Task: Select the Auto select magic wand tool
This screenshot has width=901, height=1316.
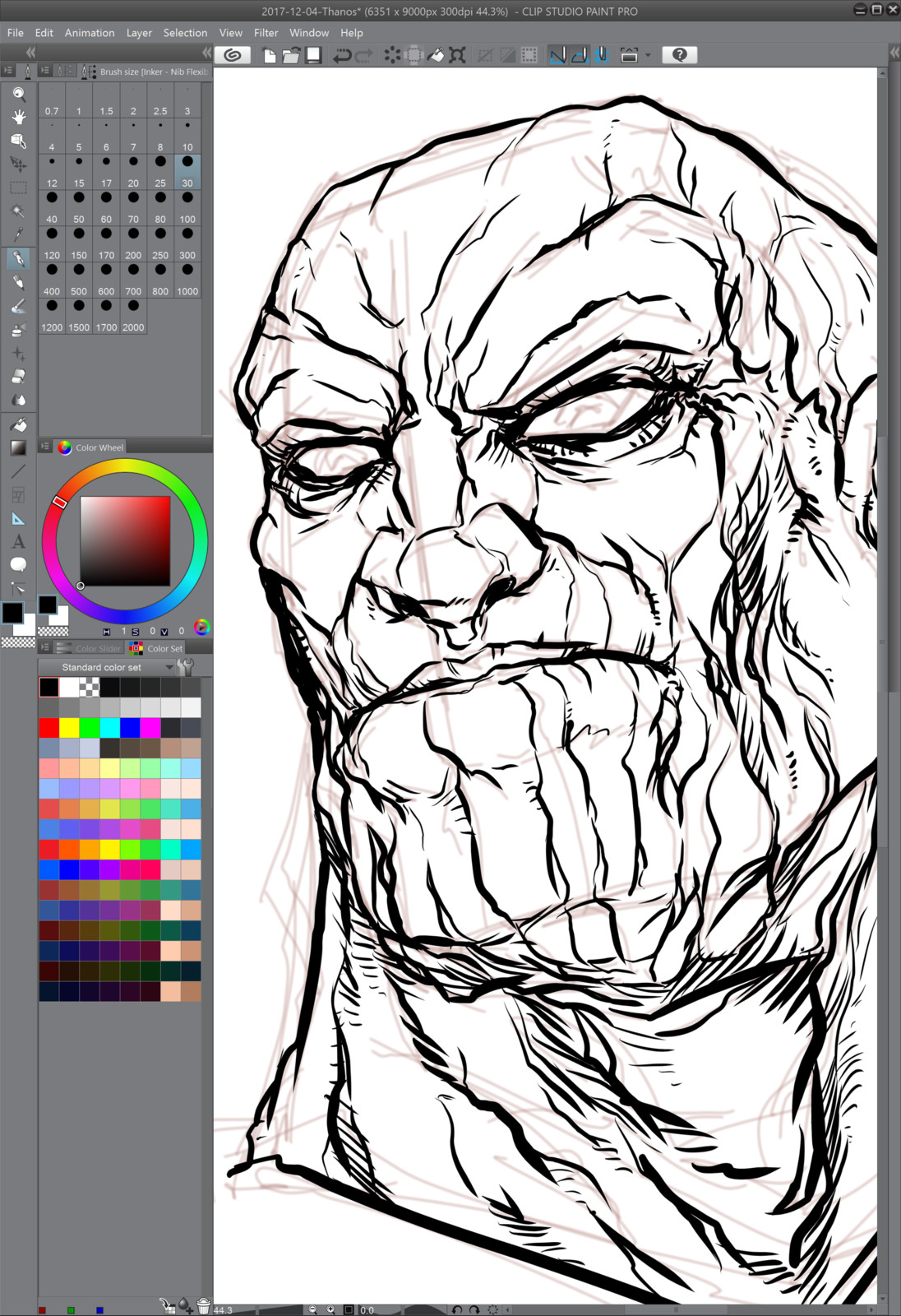Action: click(18, 211)
